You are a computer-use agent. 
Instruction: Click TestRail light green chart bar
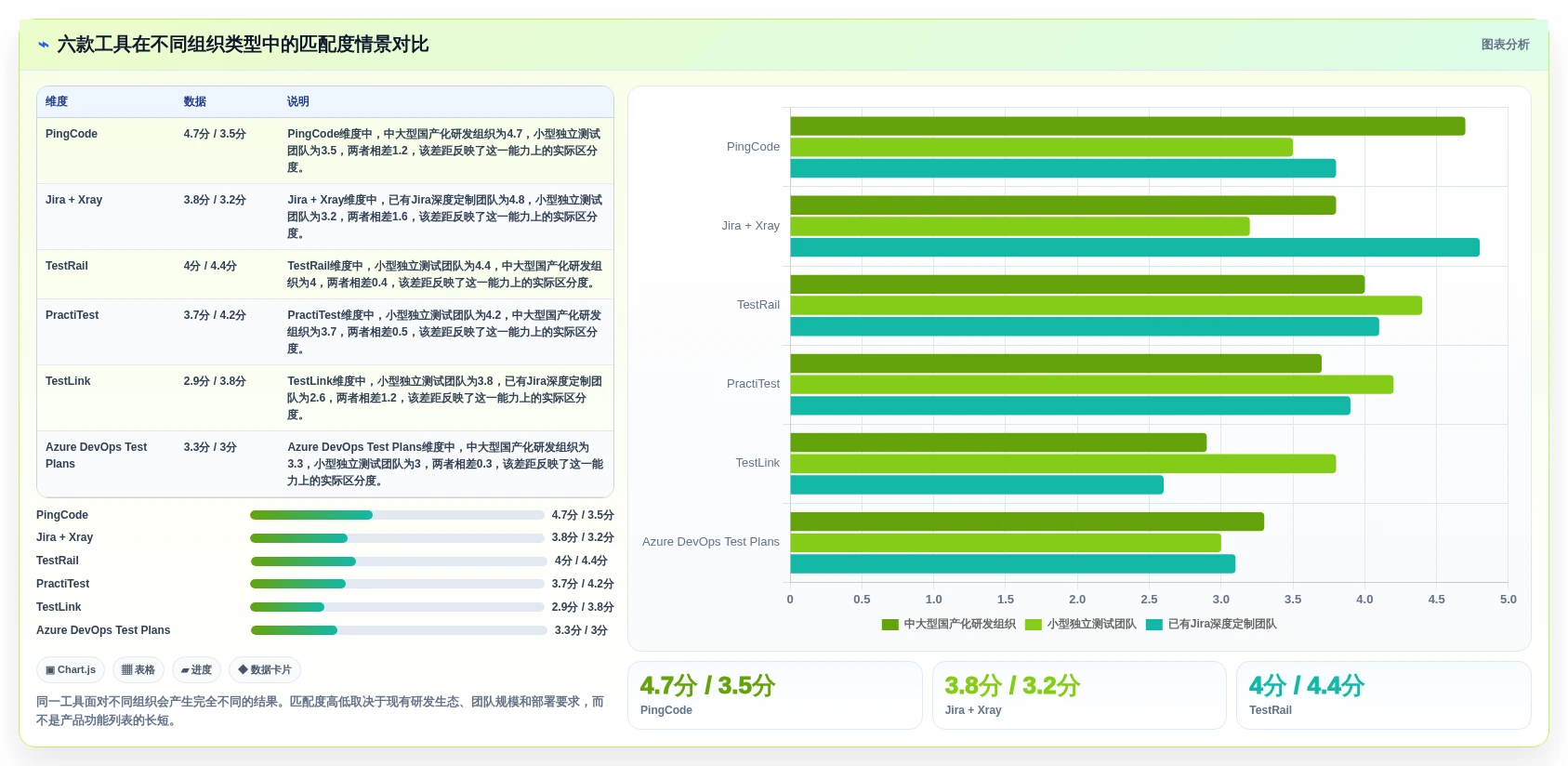point(1106,305)
